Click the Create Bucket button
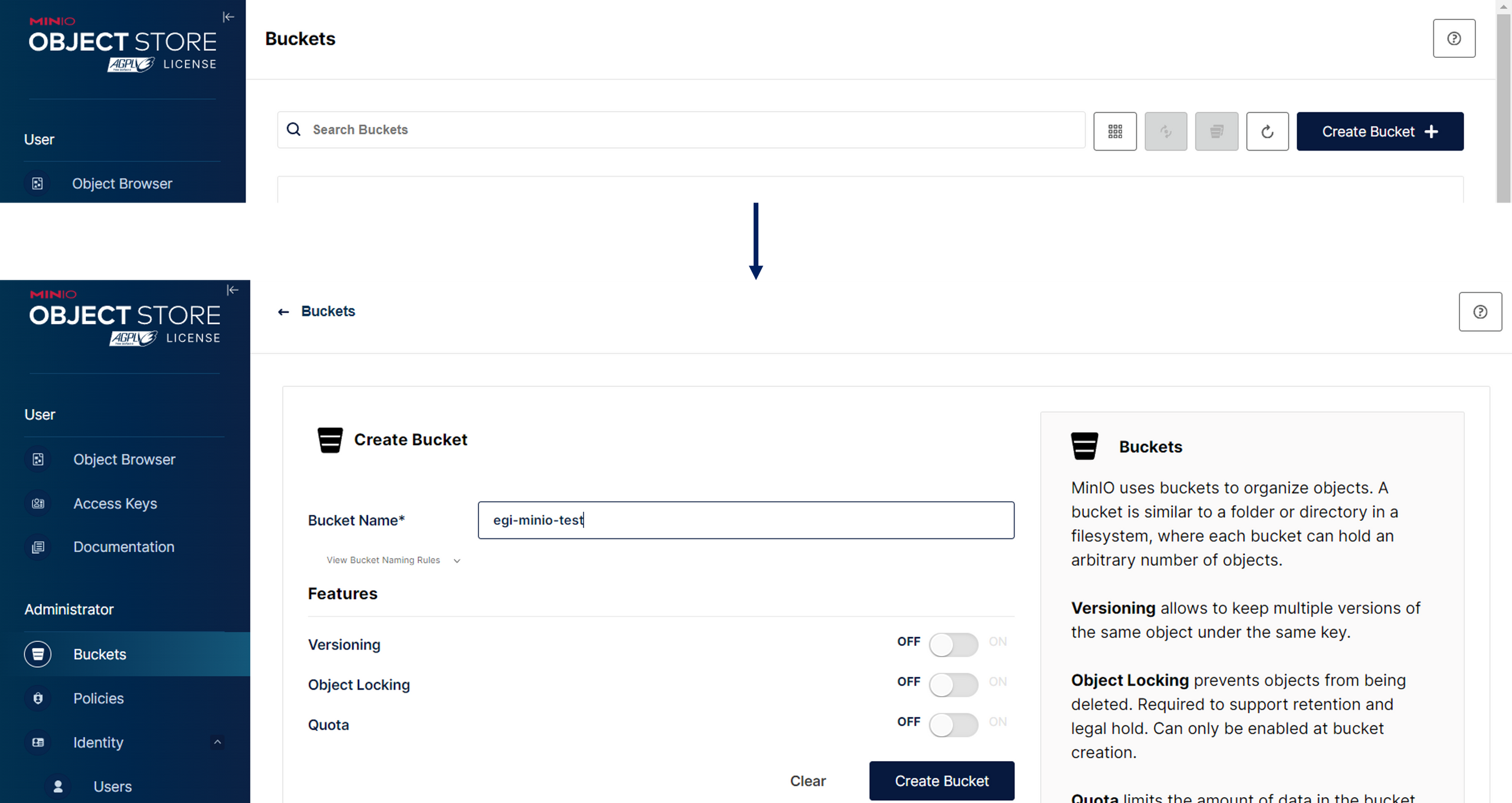The width and height of the screenshot is (1512, 803). tap(941, 781)
